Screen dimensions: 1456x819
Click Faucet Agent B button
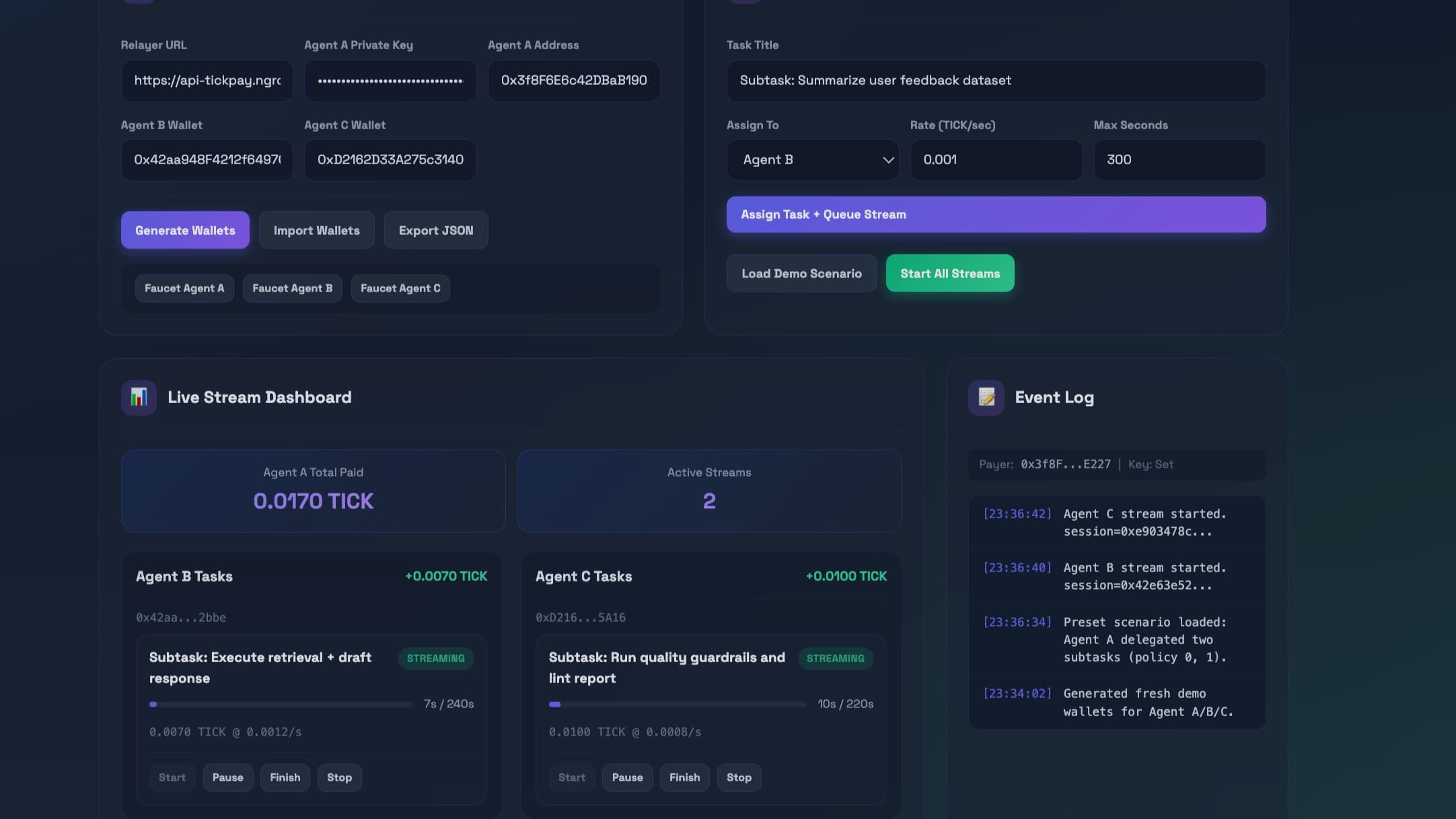pos(292,288)
